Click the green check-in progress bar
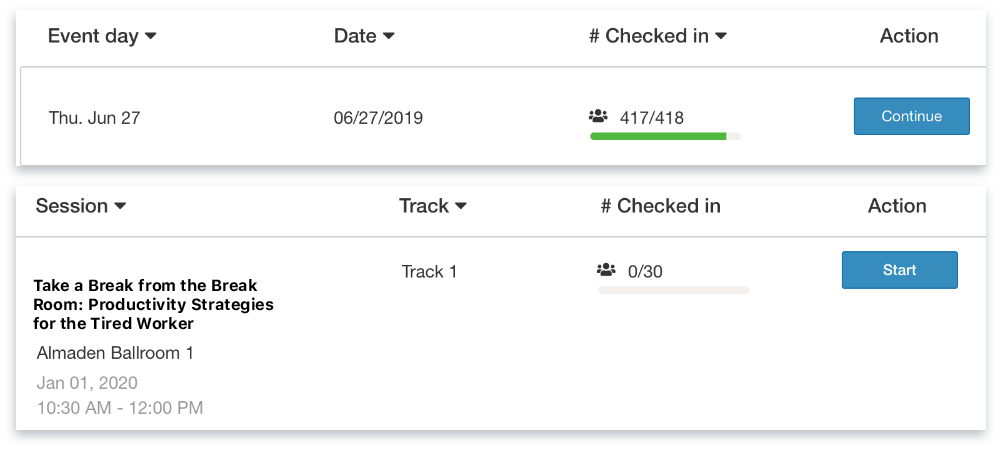Screen dimensions: 1000x450 tap(658, 136)
